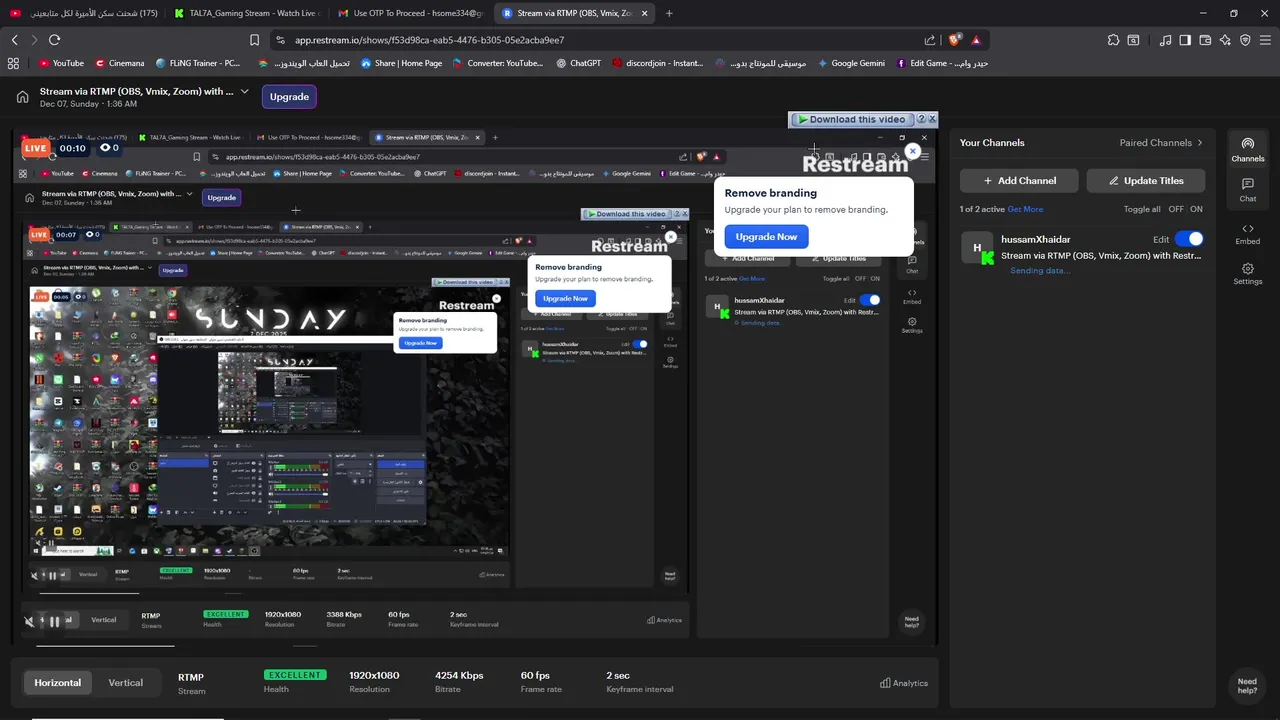Toggle the browser sidebar panel icon
This screenshot has width=1280, height=720.
coord(1185,40)
